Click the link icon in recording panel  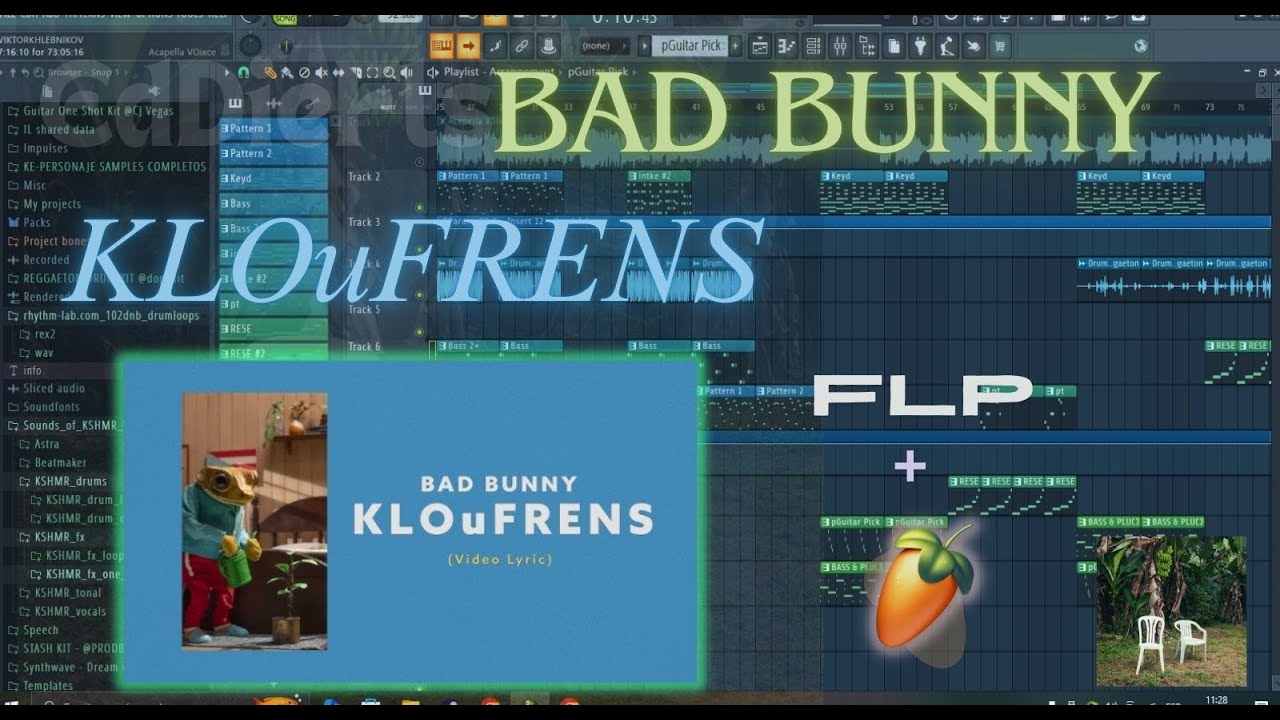tap(521, 46)
